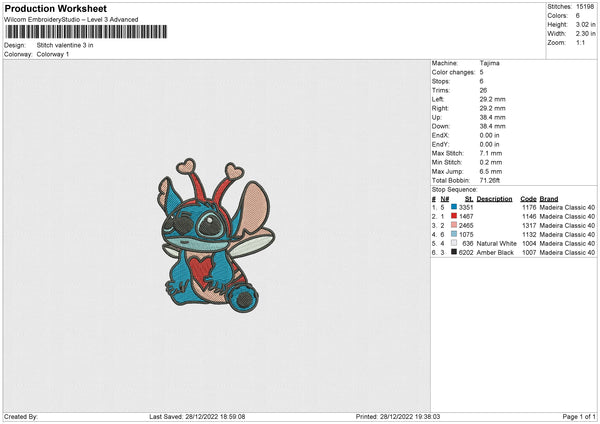
Task: Click the Width value 2.30 in
Action: (585, 34)
